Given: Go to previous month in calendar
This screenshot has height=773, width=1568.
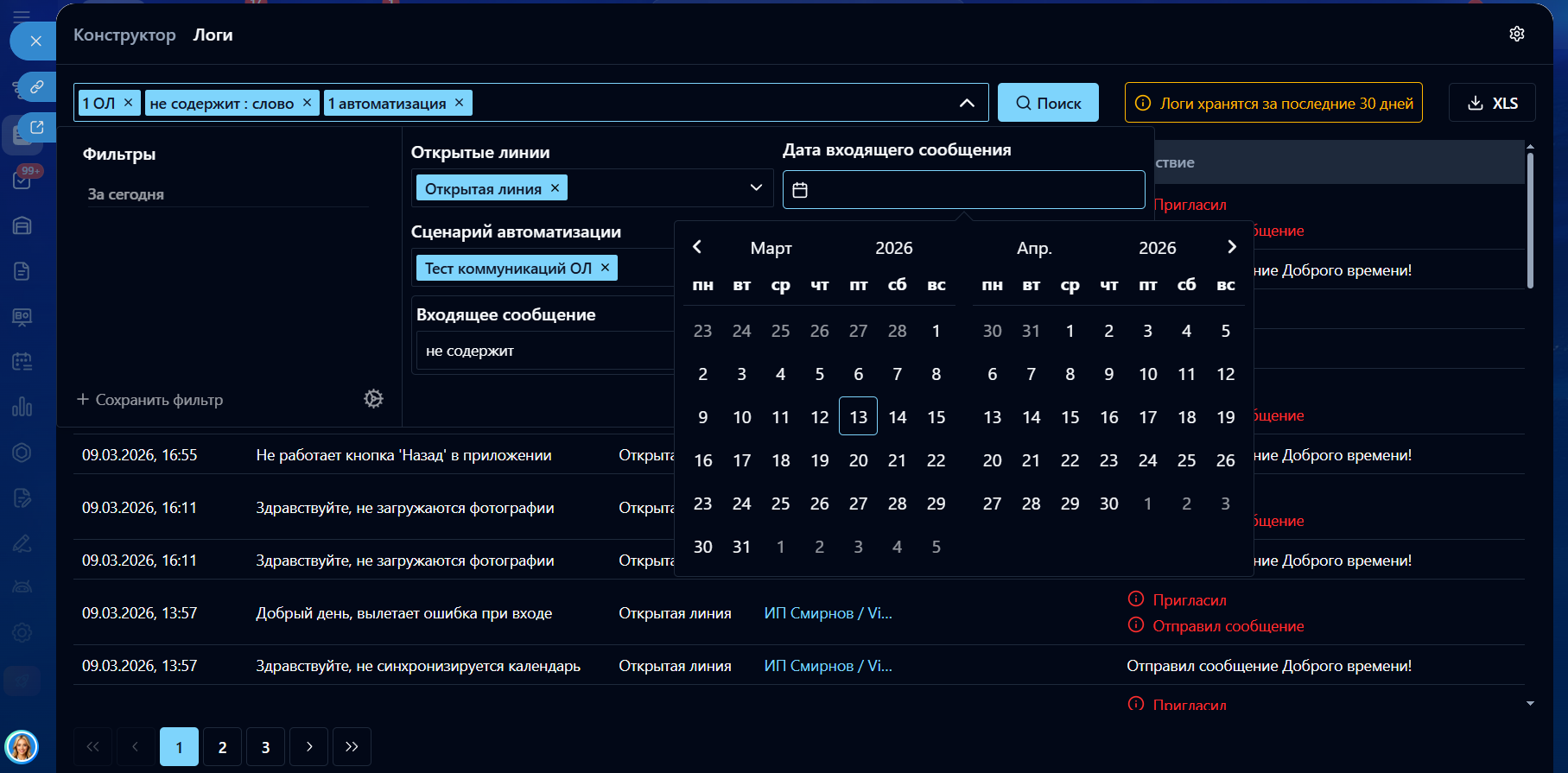Looking at the screenshot, I should pyautogui.click(x=697, y=247).
